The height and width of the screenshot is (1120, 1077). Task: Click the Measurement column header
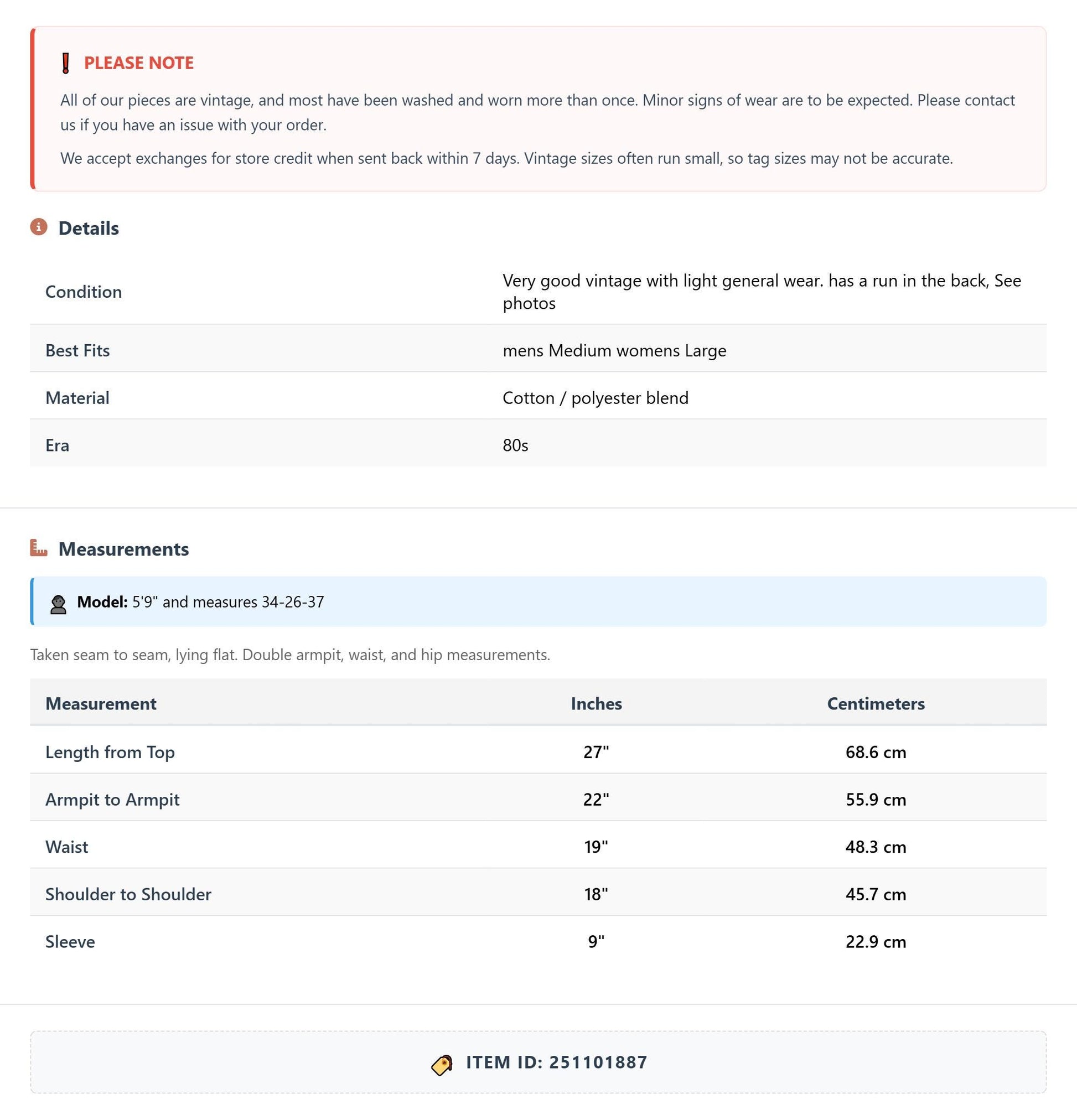click(x=101, y=703)
